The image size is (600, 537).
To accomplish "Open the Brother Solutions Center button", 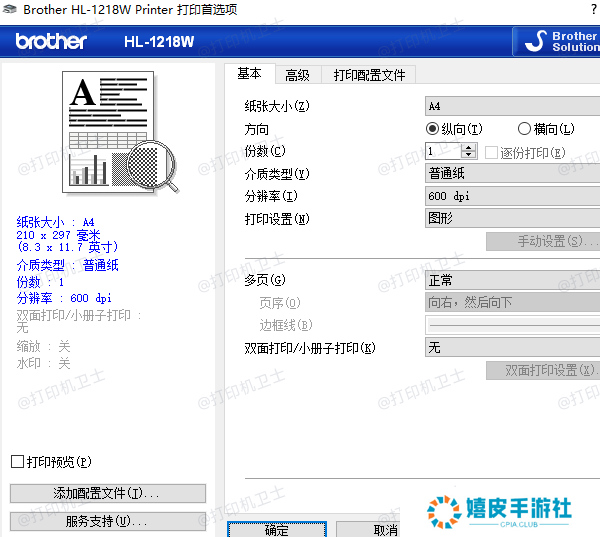I will (x=557, y=41).
